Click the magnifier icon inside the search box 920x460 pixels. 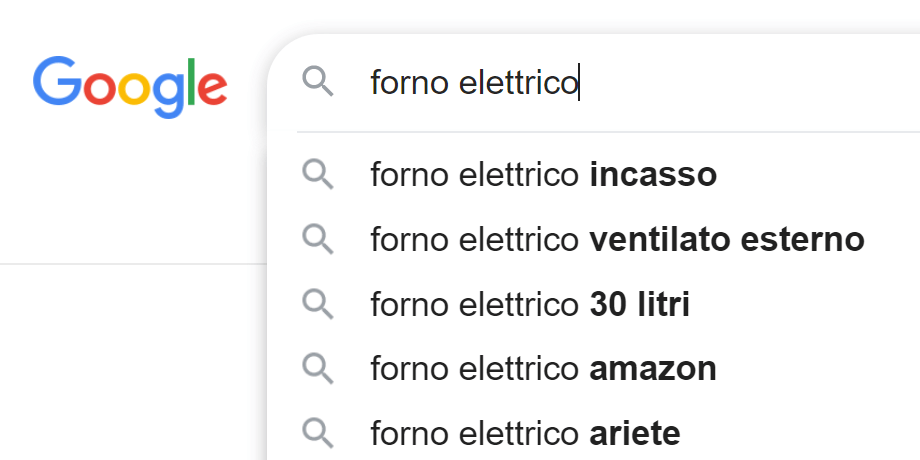tap(317, 82)
